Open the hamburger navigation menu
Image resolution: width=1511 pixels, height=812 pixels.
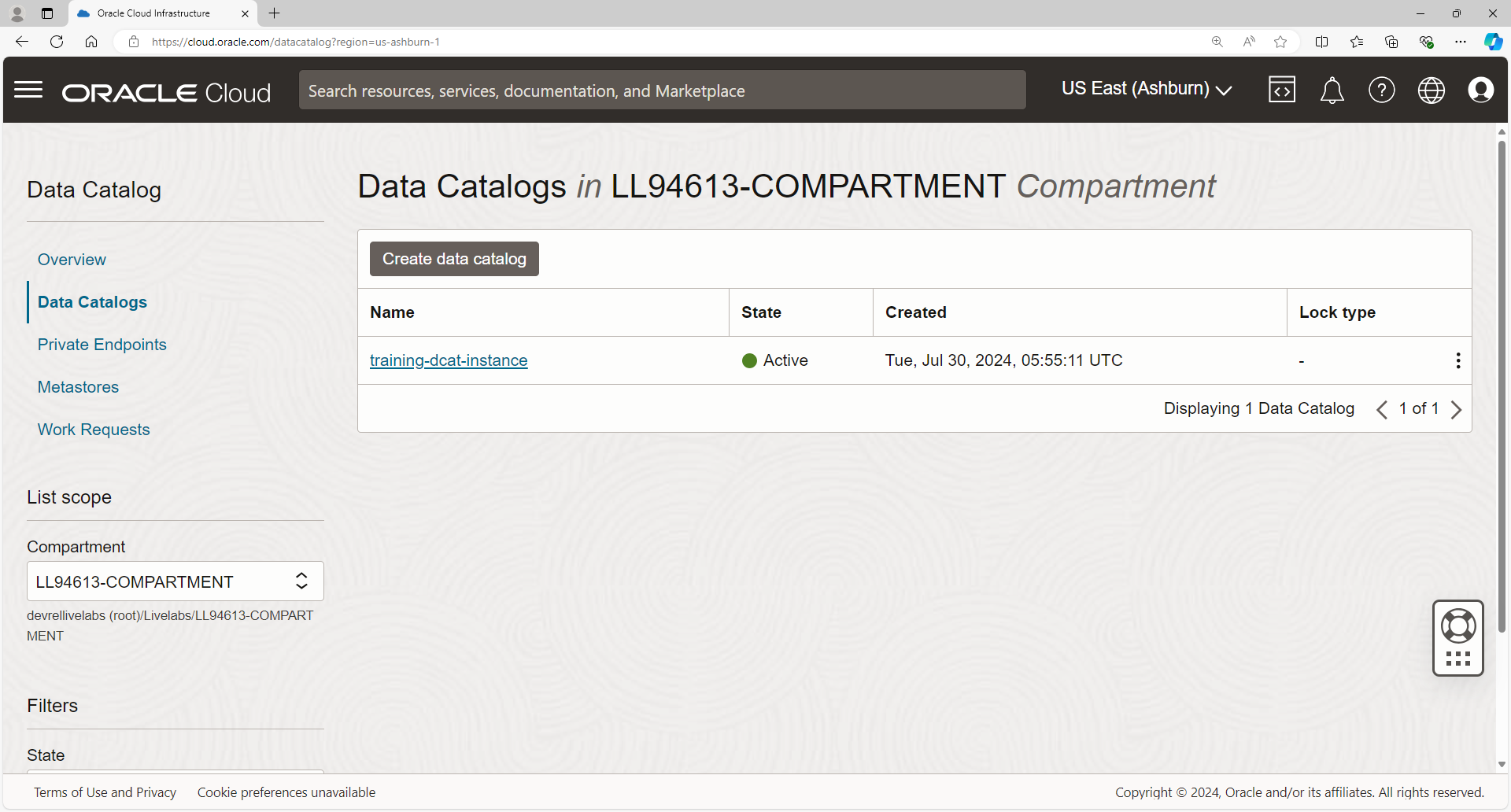(28, 90)
